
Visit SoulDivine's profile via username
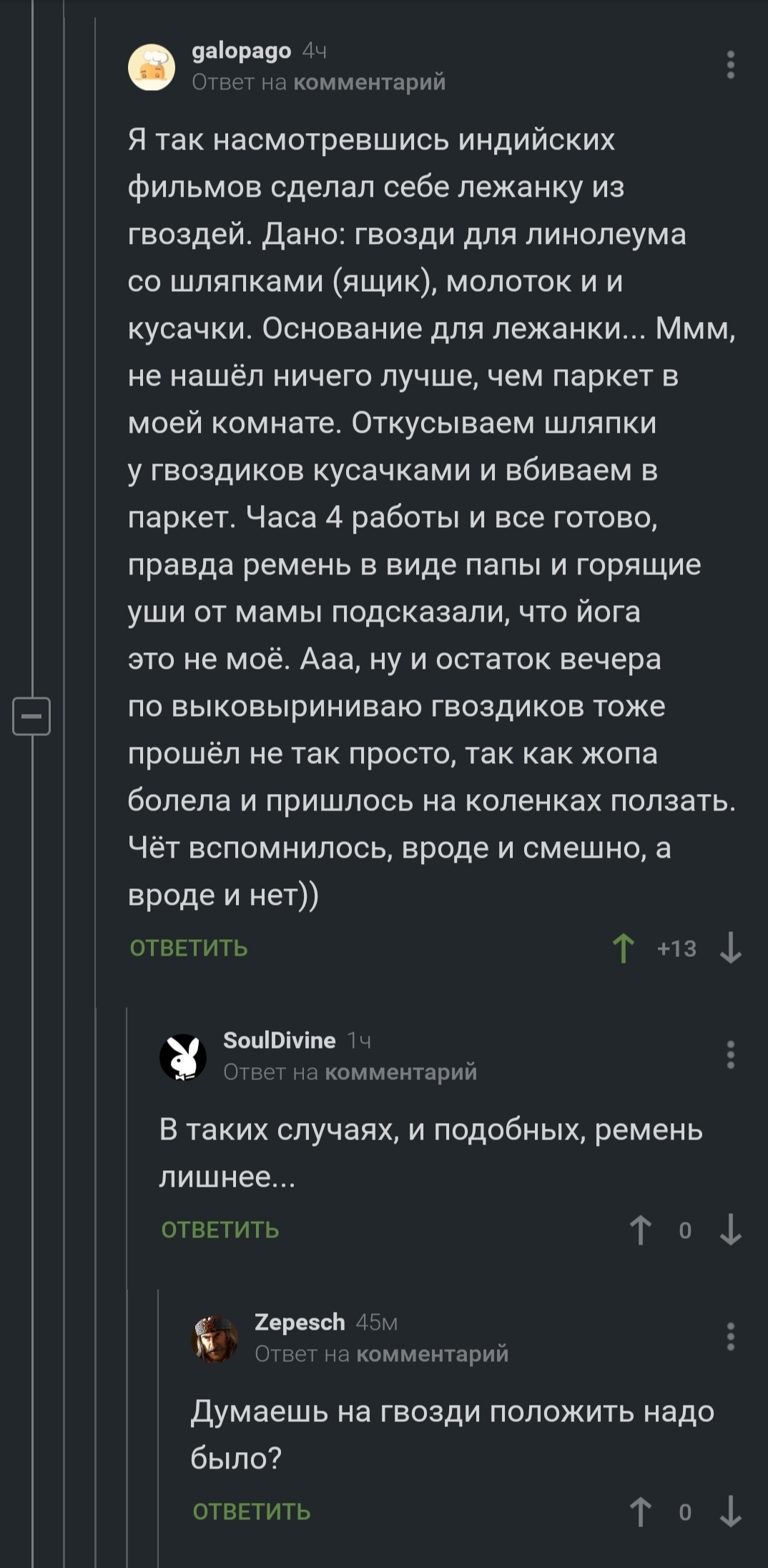click(279, 1040)
